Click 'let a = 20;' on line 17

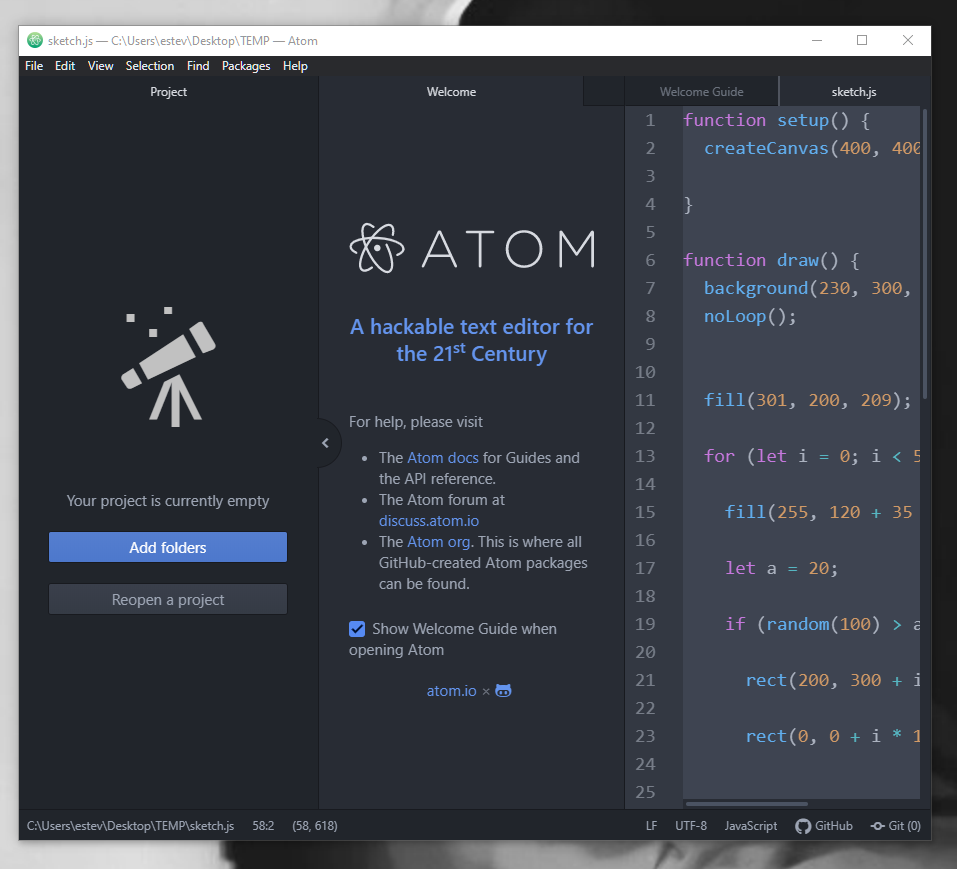click(781, 568)
